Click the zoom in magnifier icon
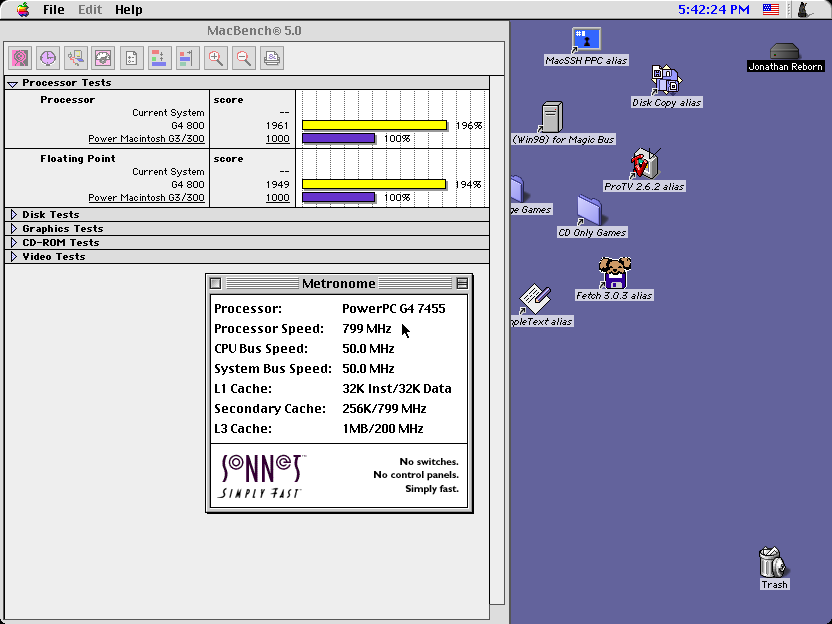 pos(215,58)
